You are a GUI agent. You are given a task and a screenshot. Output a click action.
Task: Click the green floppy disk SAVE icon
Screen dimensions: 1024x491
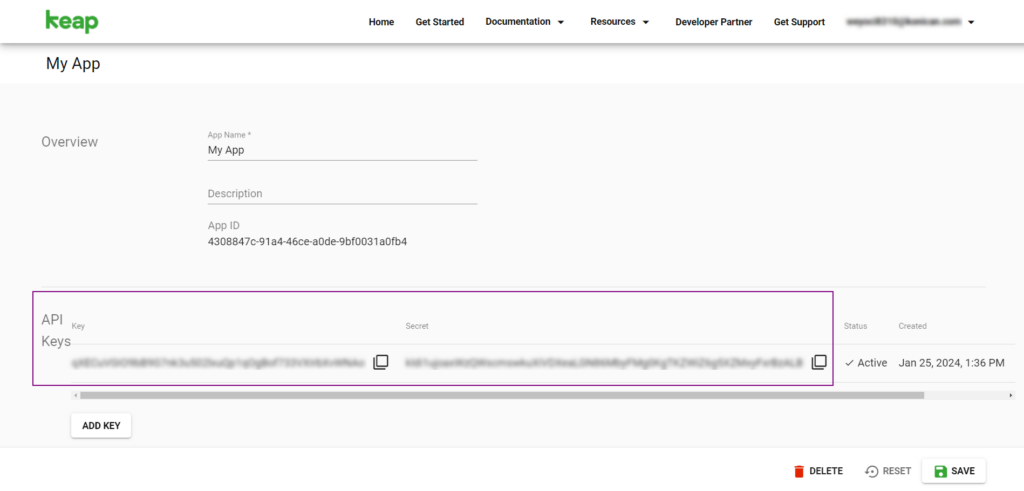[x=940, y=471]
